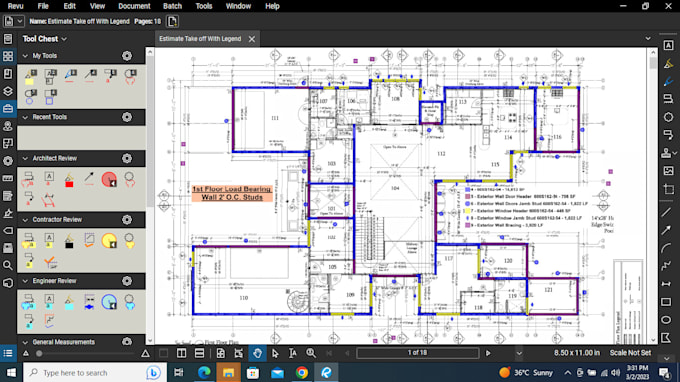Image resolution: width=680 pixels, height=382 pixels.
Task: Click the larger triangle of the size slider
Action: coord(145,354)
